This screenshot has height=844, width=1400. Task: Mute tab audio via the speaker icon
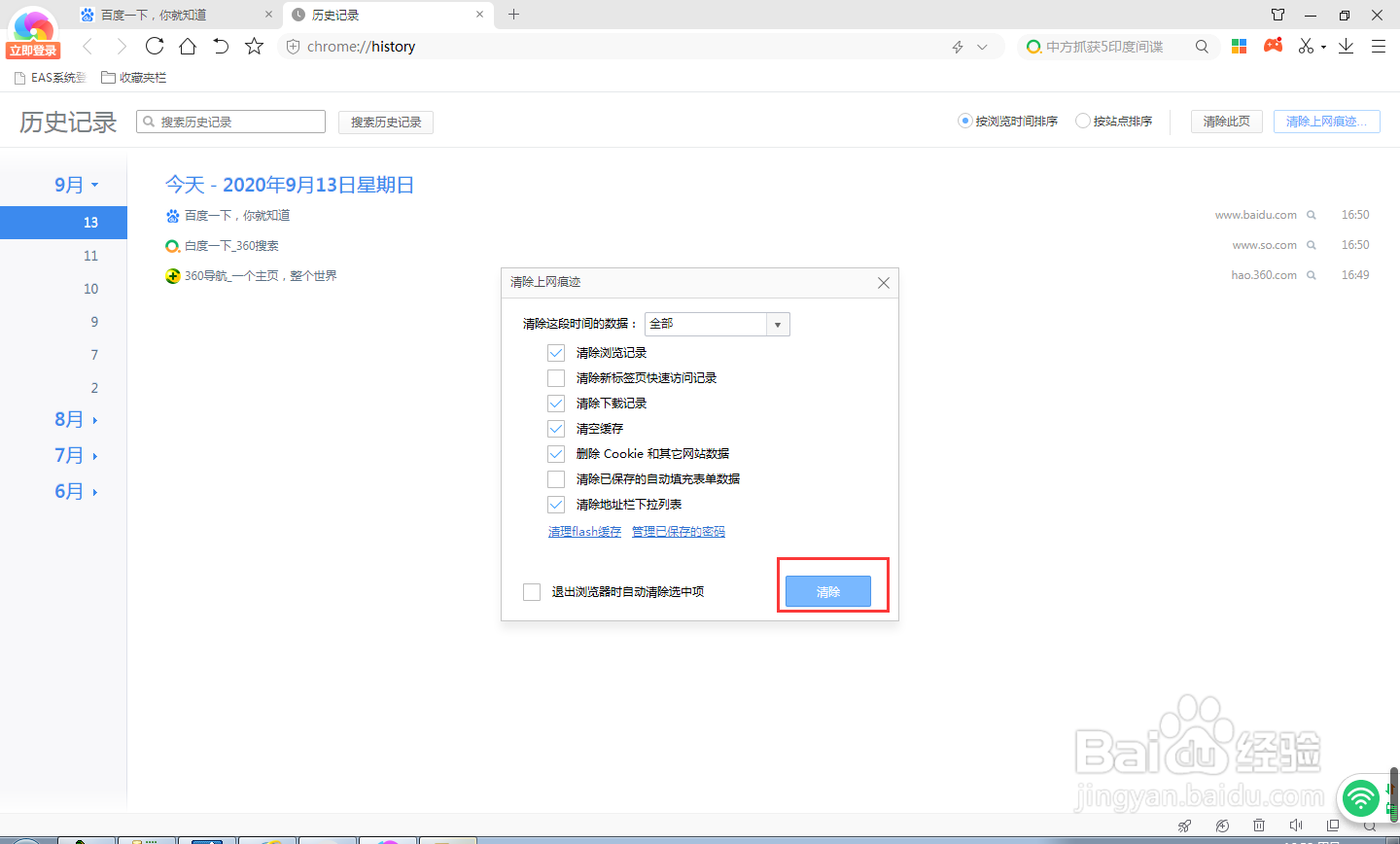1296,826
